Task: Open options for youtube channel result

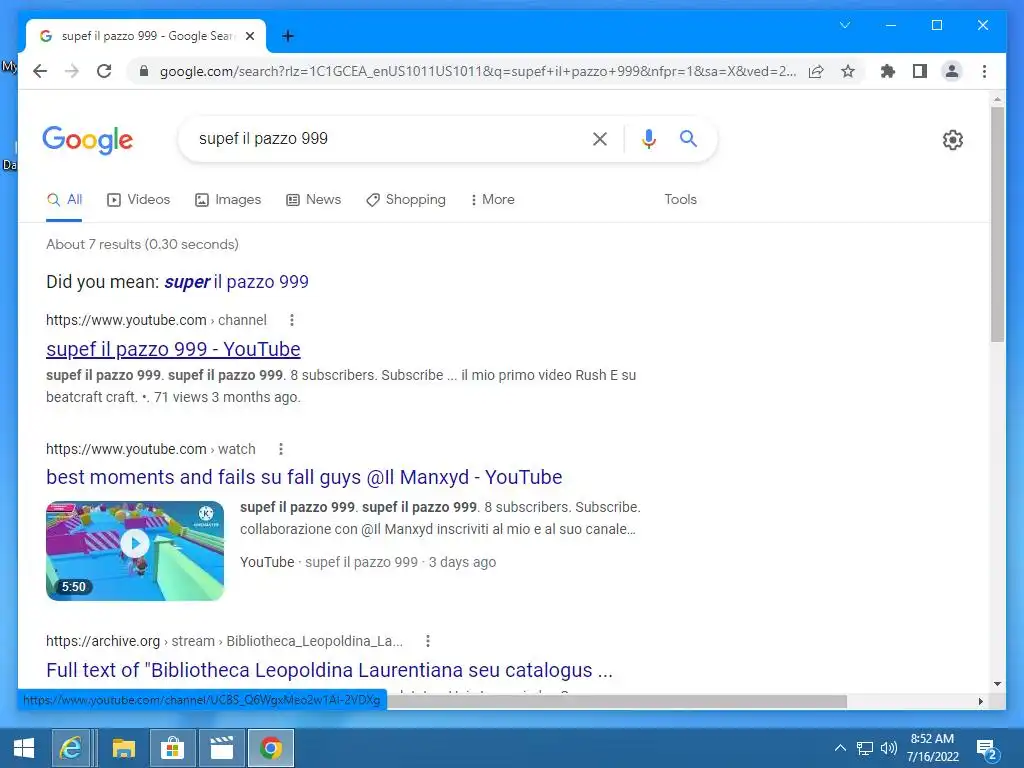Action: click(292, 320)
